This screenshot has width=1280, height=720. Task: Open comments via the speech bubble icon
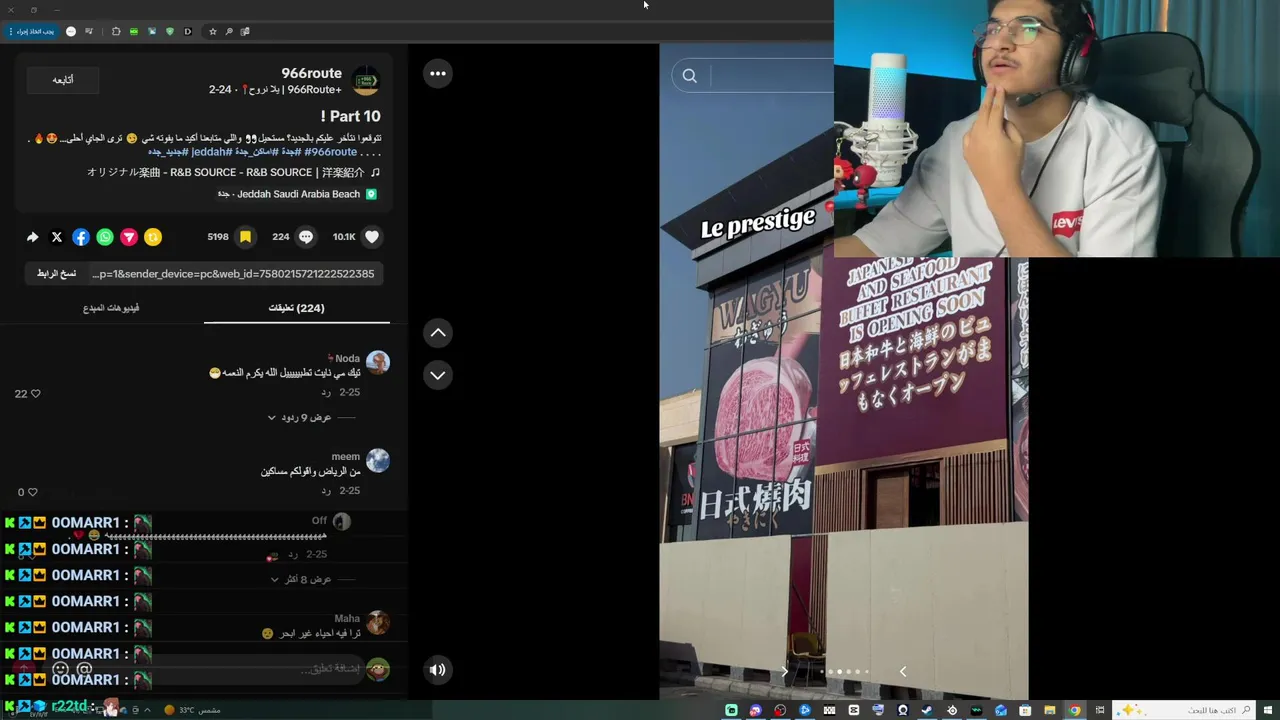click(306, 237)
